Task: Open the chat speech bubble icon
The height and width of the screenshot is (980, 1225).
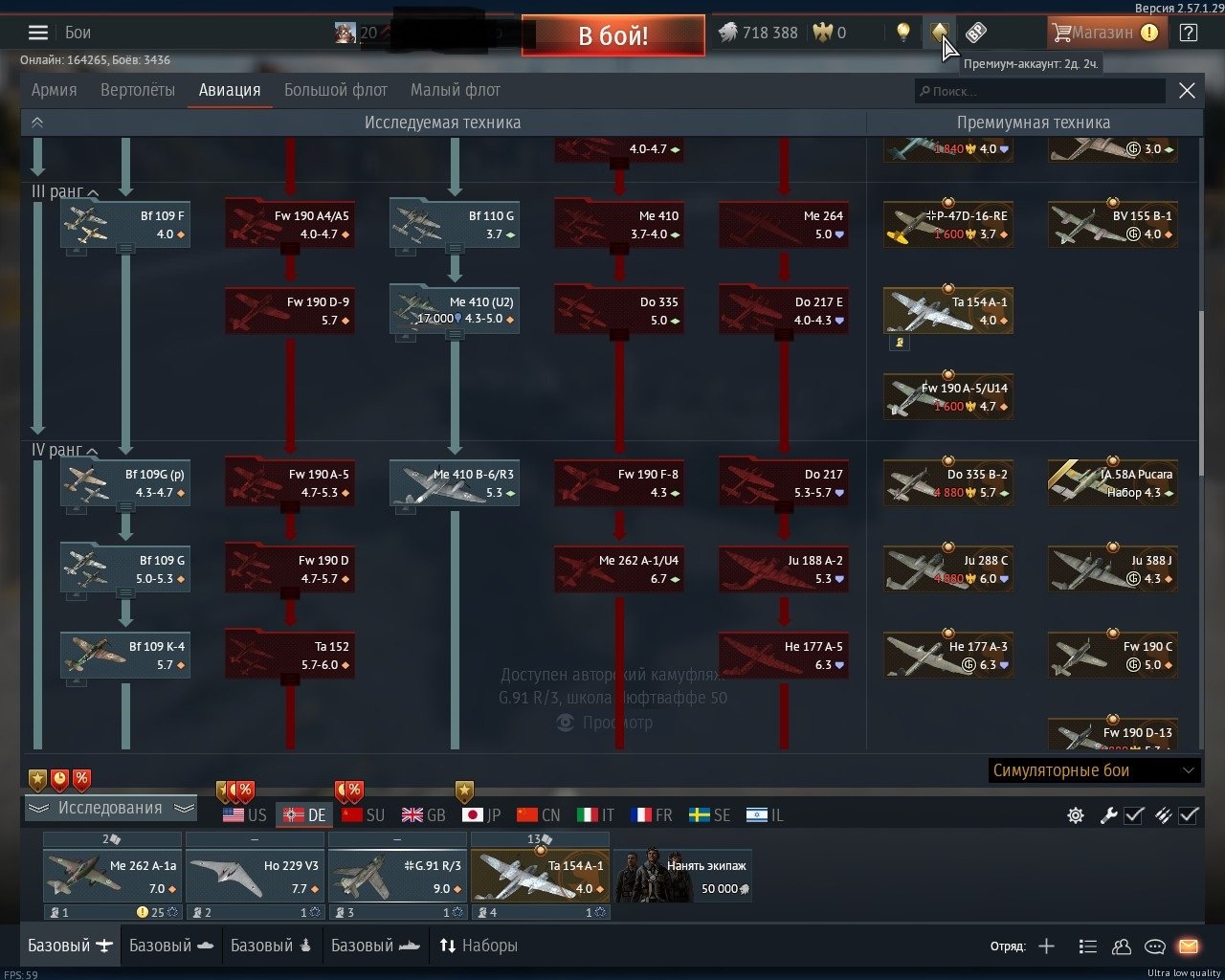Action: coord(1155,947)
